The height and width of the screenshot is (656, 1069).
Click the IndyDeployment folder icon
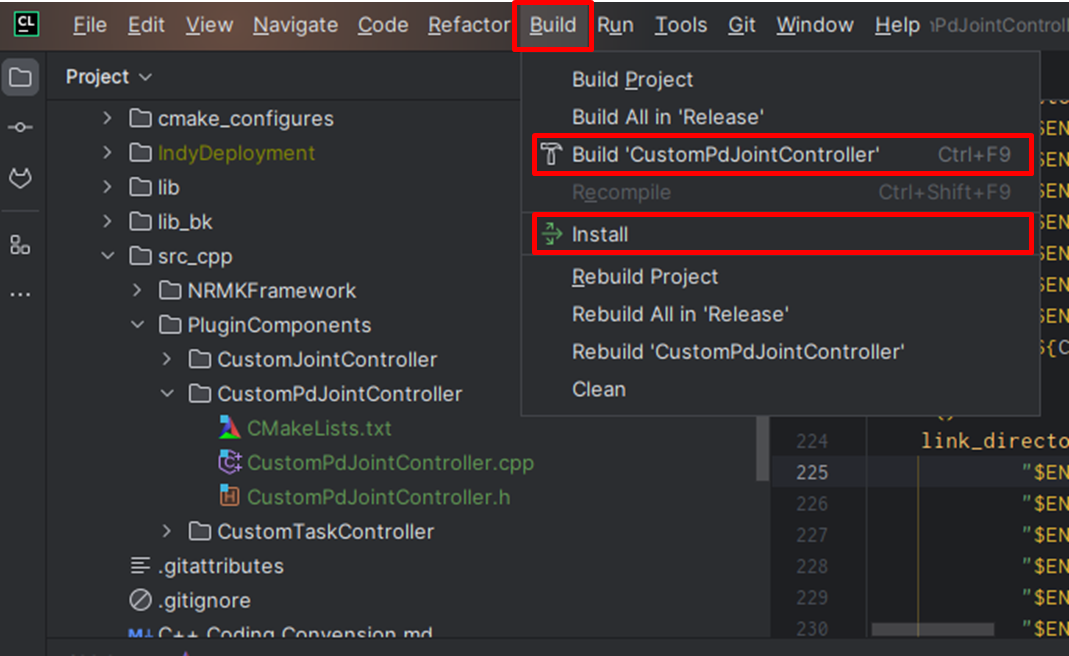click(x=140, y=152)
